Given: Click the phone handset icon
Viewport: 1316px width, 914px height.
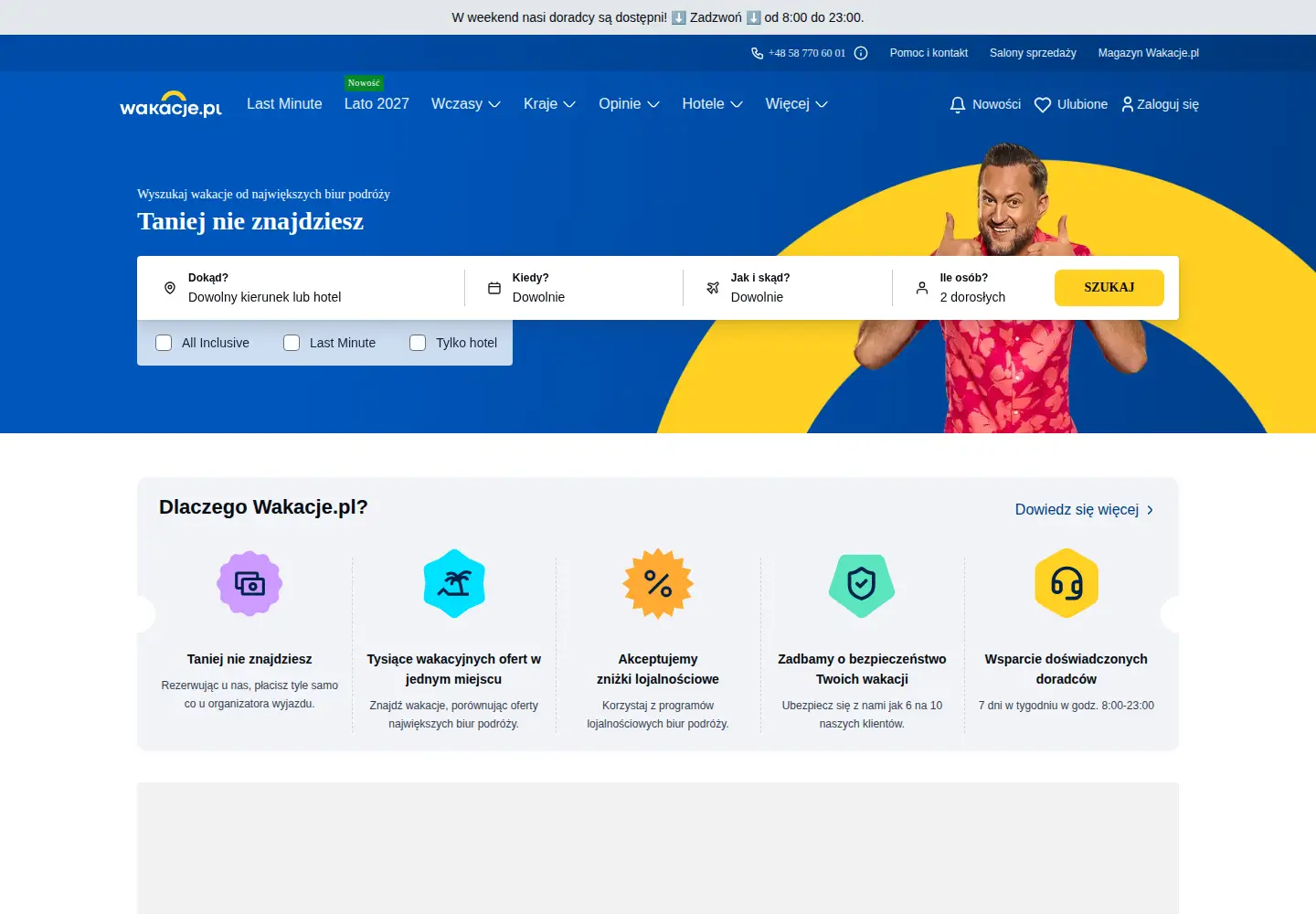Looking at the screenshot, I should coord(757,53).
